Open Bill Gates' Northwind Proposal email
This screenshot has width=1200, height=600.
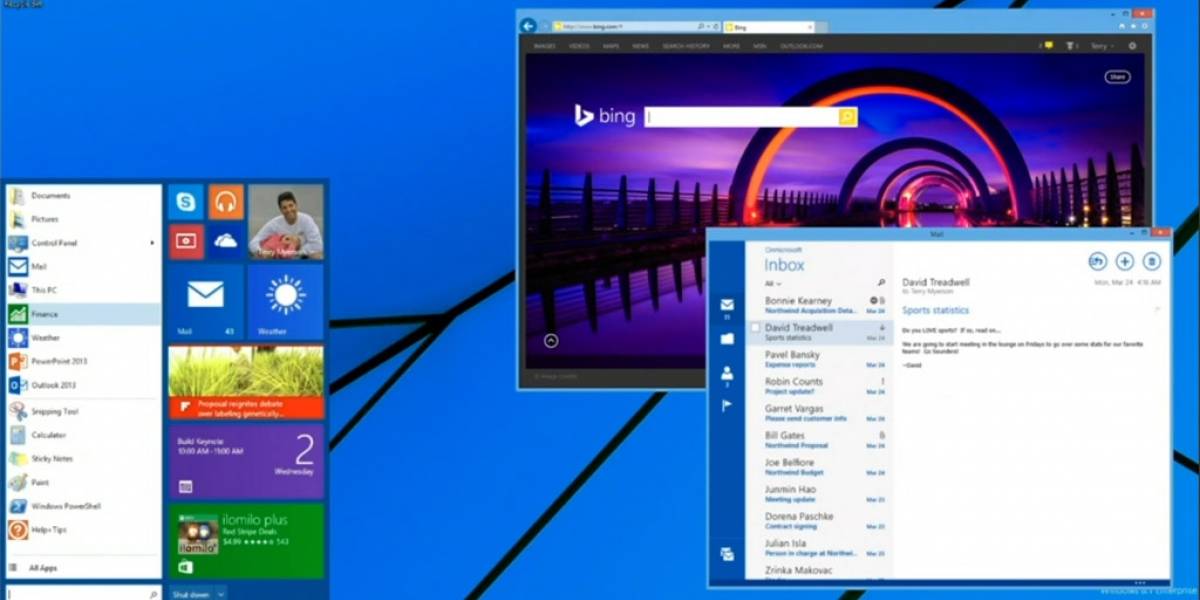(x=819, y=440)
